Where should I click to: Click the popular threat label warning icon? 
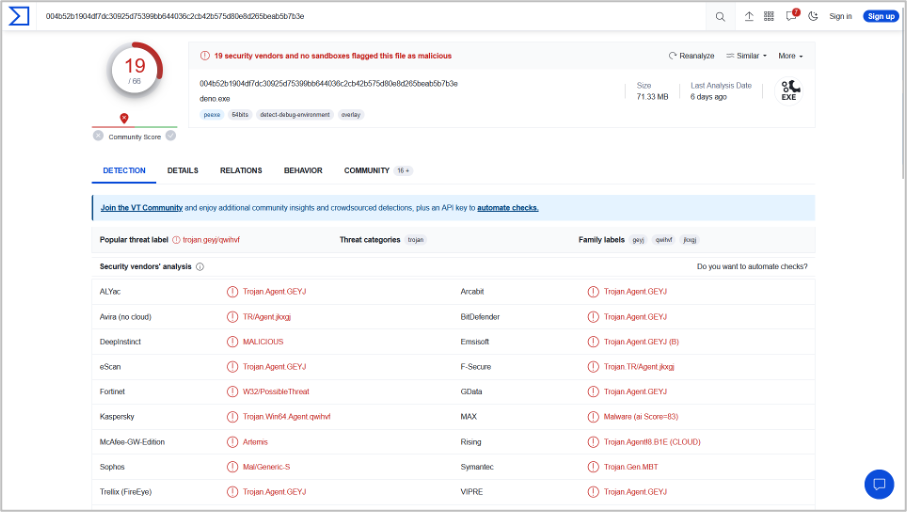tap(176, 240)
